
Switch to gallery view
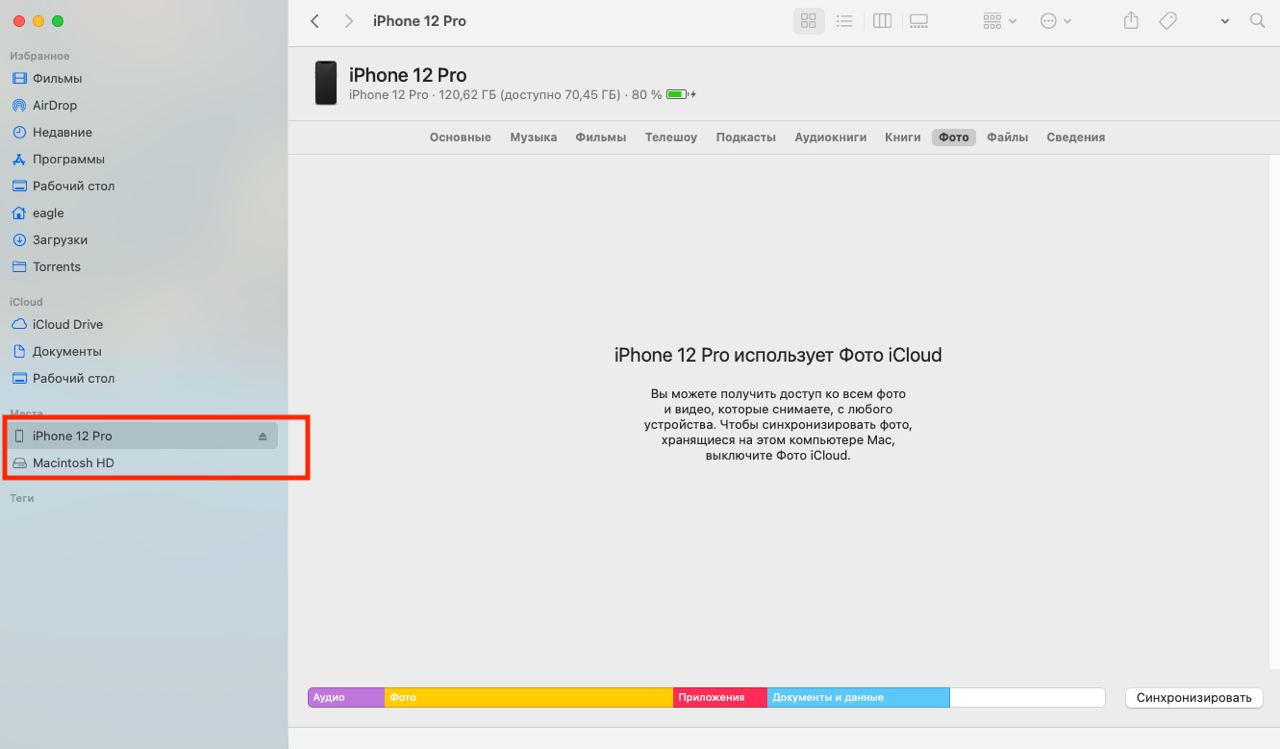pyautogui.click(x=919, y=21)
